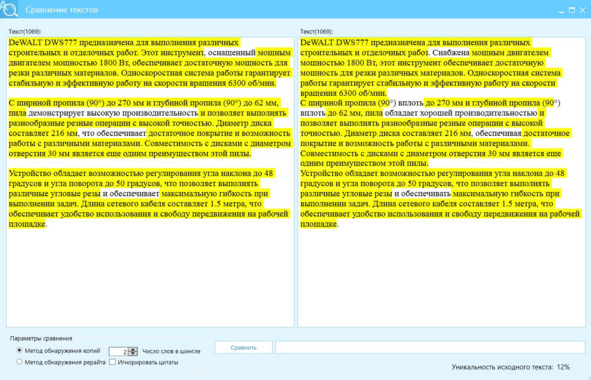Screen dimensions: 591x380
Task: Click the shingle word count spinner arrows
Action: pos(133,351)
